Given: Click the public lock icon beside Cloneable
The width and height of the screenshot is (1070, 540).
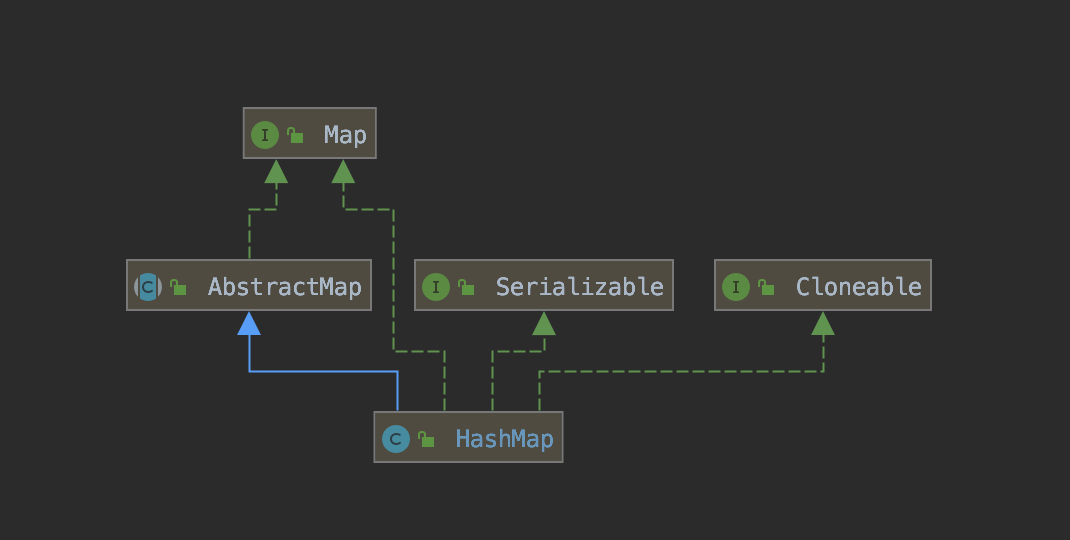Looking at the screenshot, I should coord(766,287).
